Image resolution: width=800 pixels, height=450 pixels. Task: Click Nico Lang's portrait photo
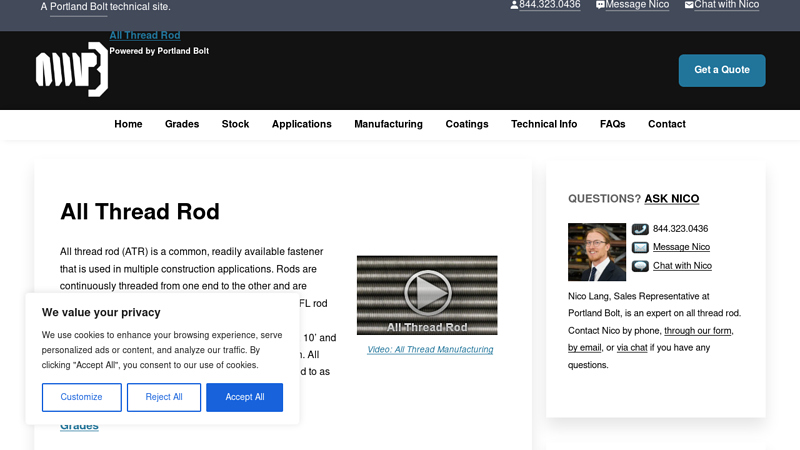(597, 252)
